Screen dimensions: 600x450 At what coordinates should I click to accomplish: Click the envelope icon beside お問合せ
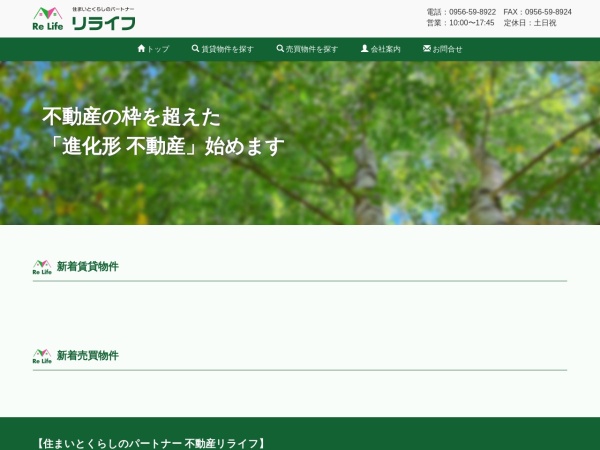427,48
